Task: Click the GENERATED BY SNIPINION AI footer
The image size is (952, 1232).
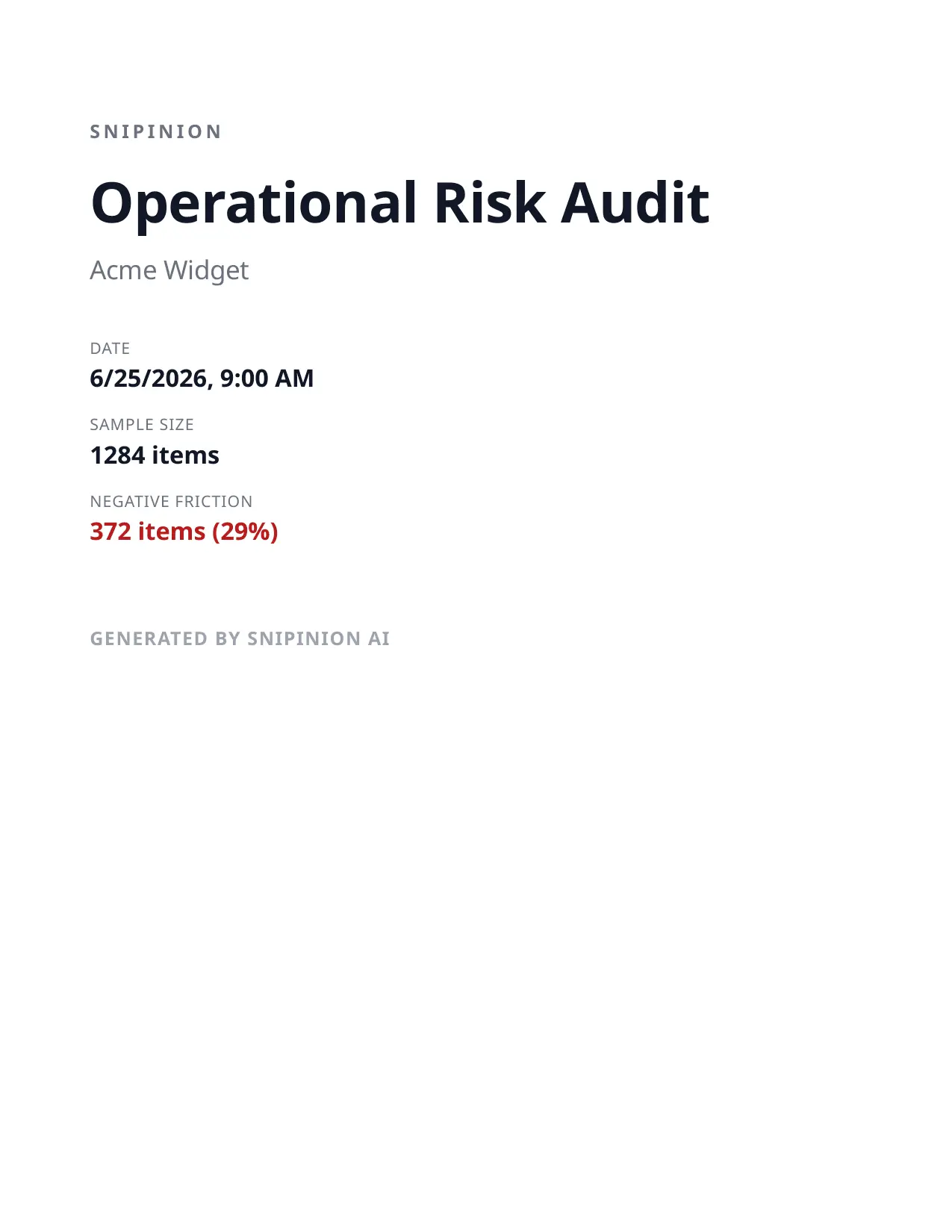Action: [240, 639]
